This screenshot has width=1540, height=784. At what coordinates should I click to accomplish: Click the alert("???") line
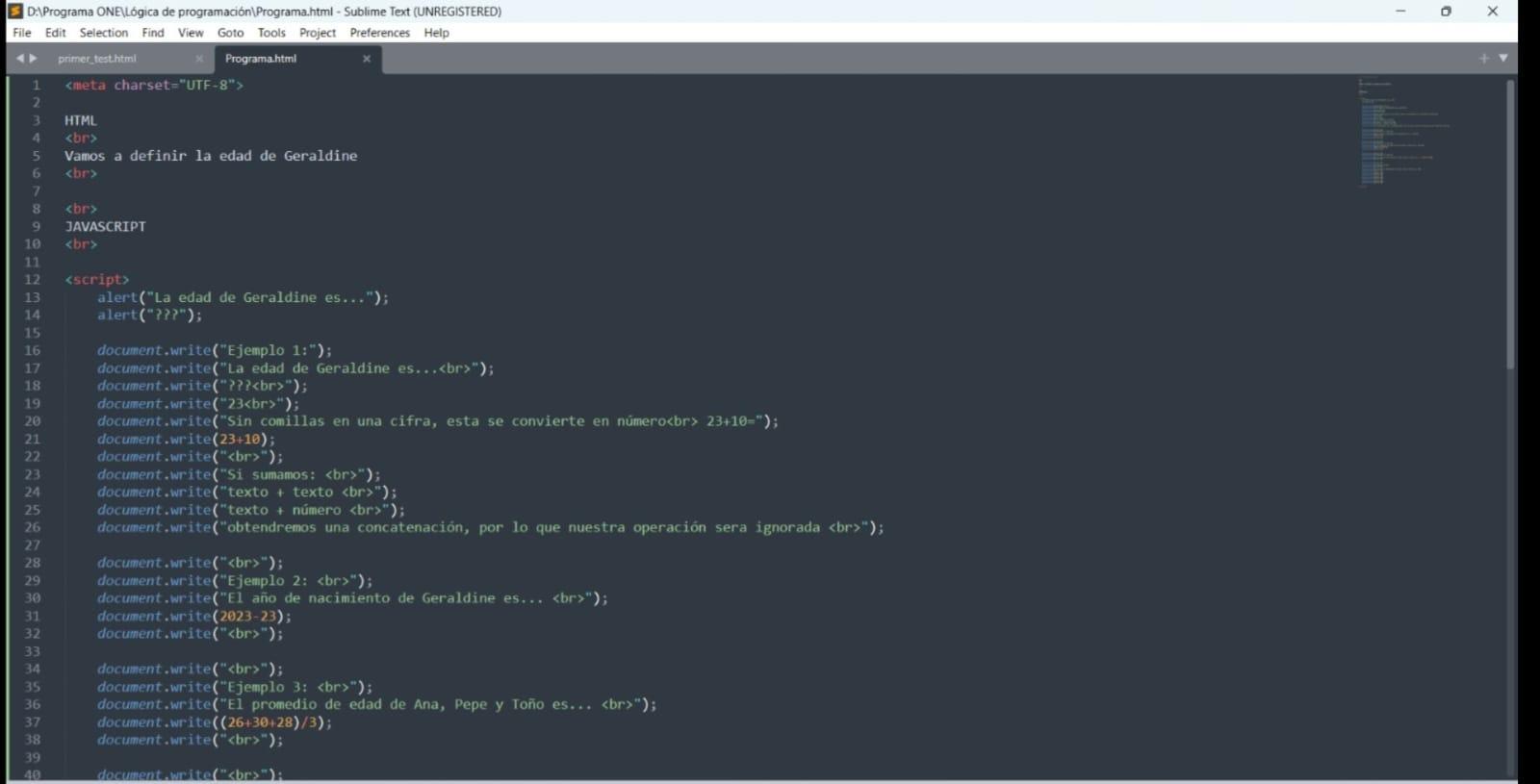click(149, 316)
